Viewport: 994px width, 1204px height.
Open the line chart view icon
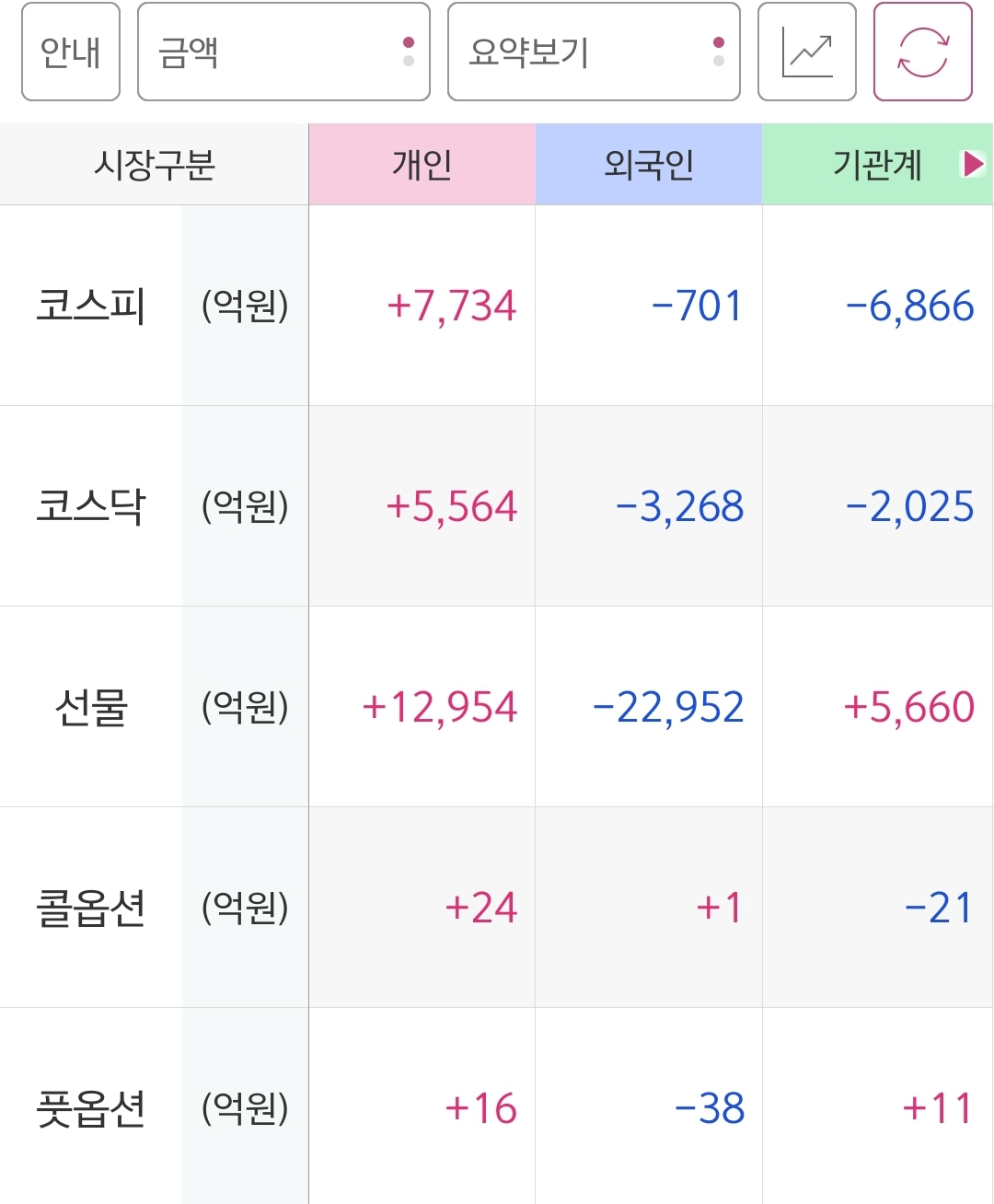pyautogui.click(x=807, y=52)
